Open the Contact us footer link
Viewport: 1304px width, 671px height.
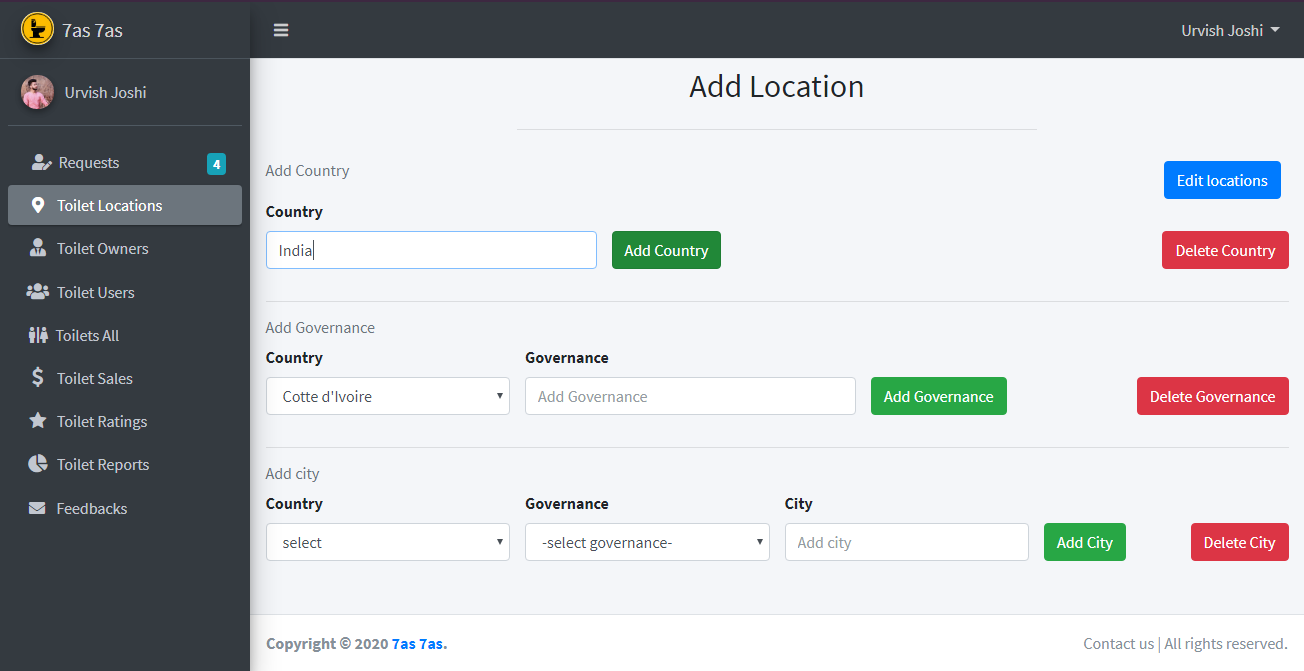1118,643
